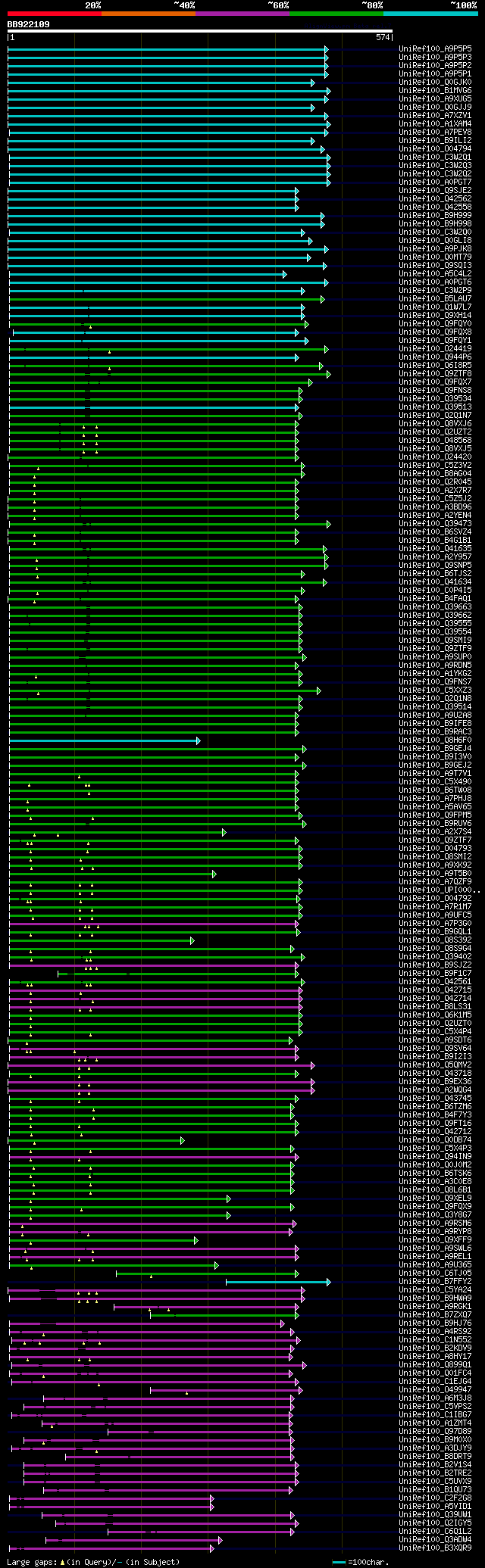Image resolution: width=485 pixels, height=1568 pixels.
Task: Select label UniRef100_Q9SJE2
Action: [435, 190]
